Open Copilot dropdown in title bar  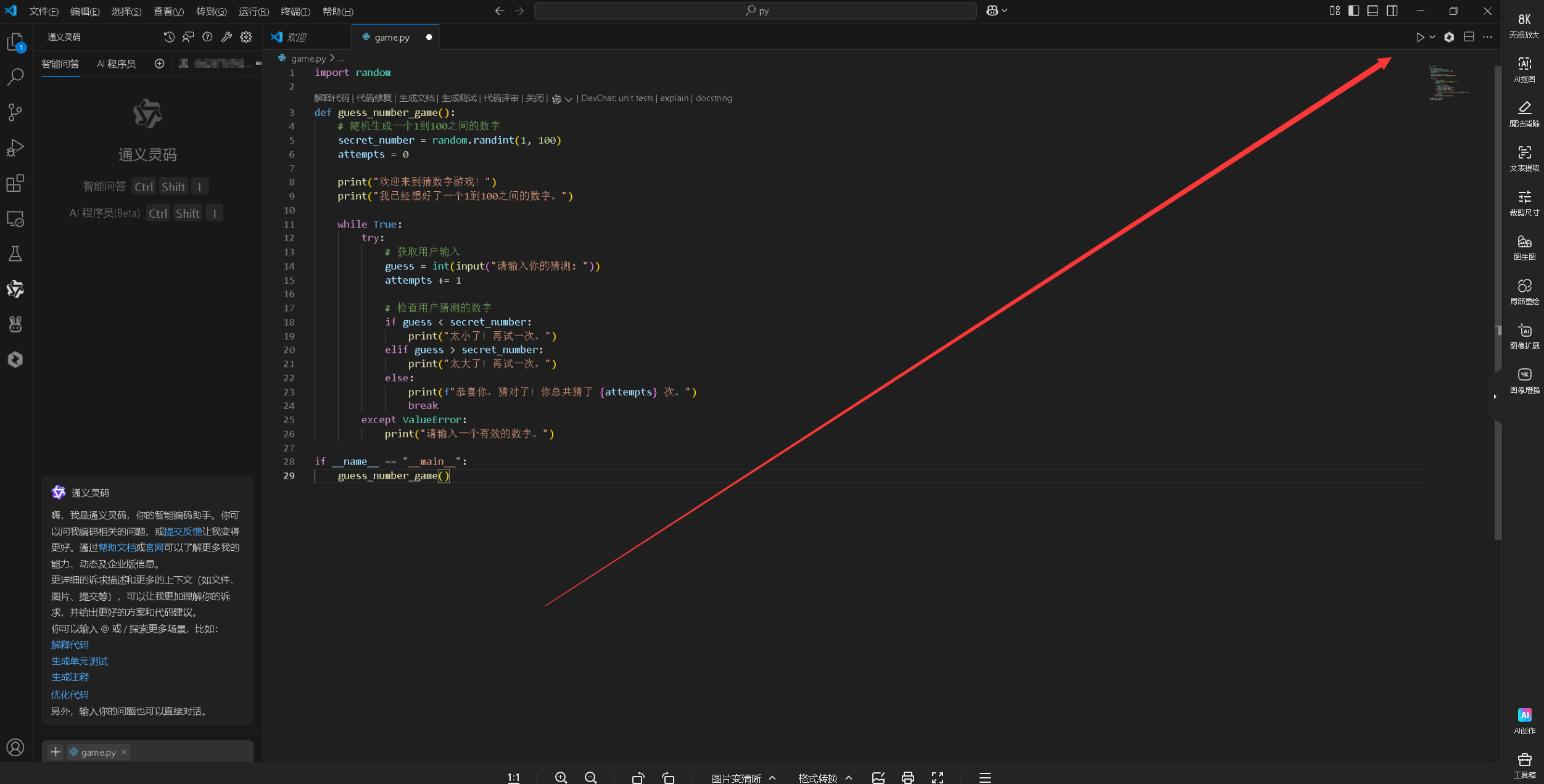pyautogui.click(x=997, y=10)
